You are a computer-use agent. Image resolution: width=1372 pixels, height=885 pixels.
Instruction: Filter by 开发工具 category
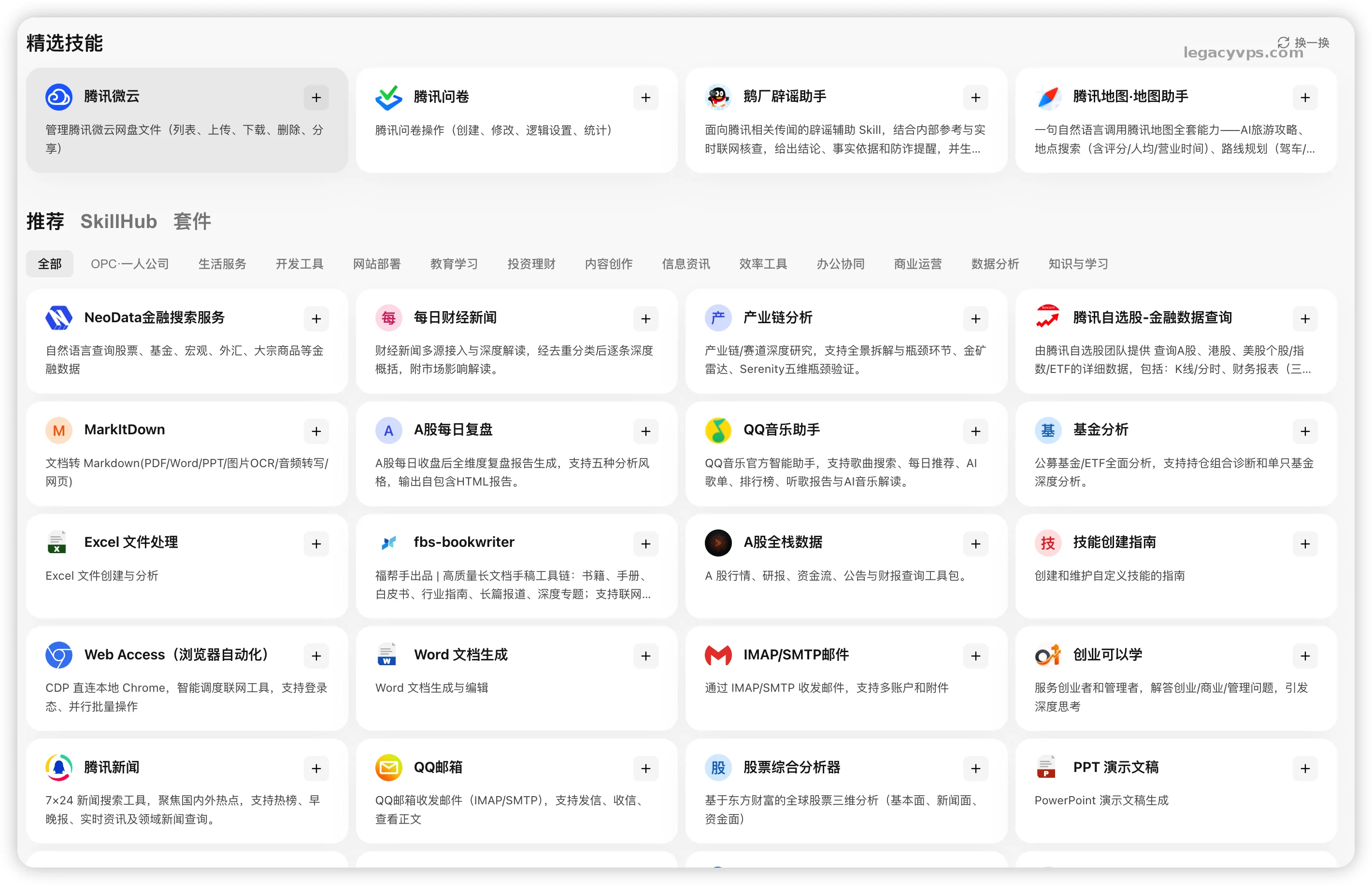[x=300, y=264]
